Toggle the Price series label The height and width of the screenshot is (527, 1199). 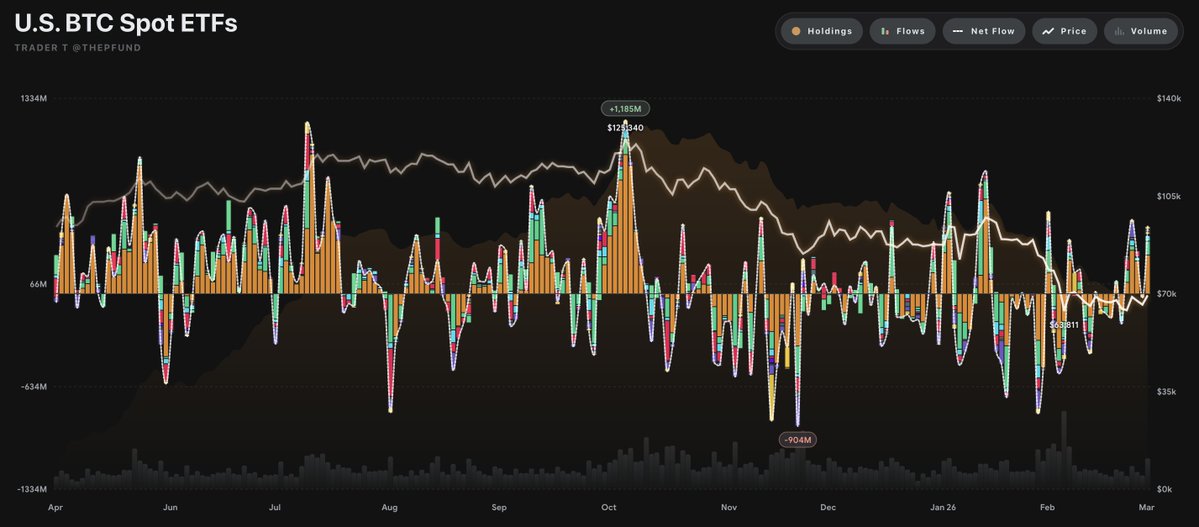(x=1073, y=31)
